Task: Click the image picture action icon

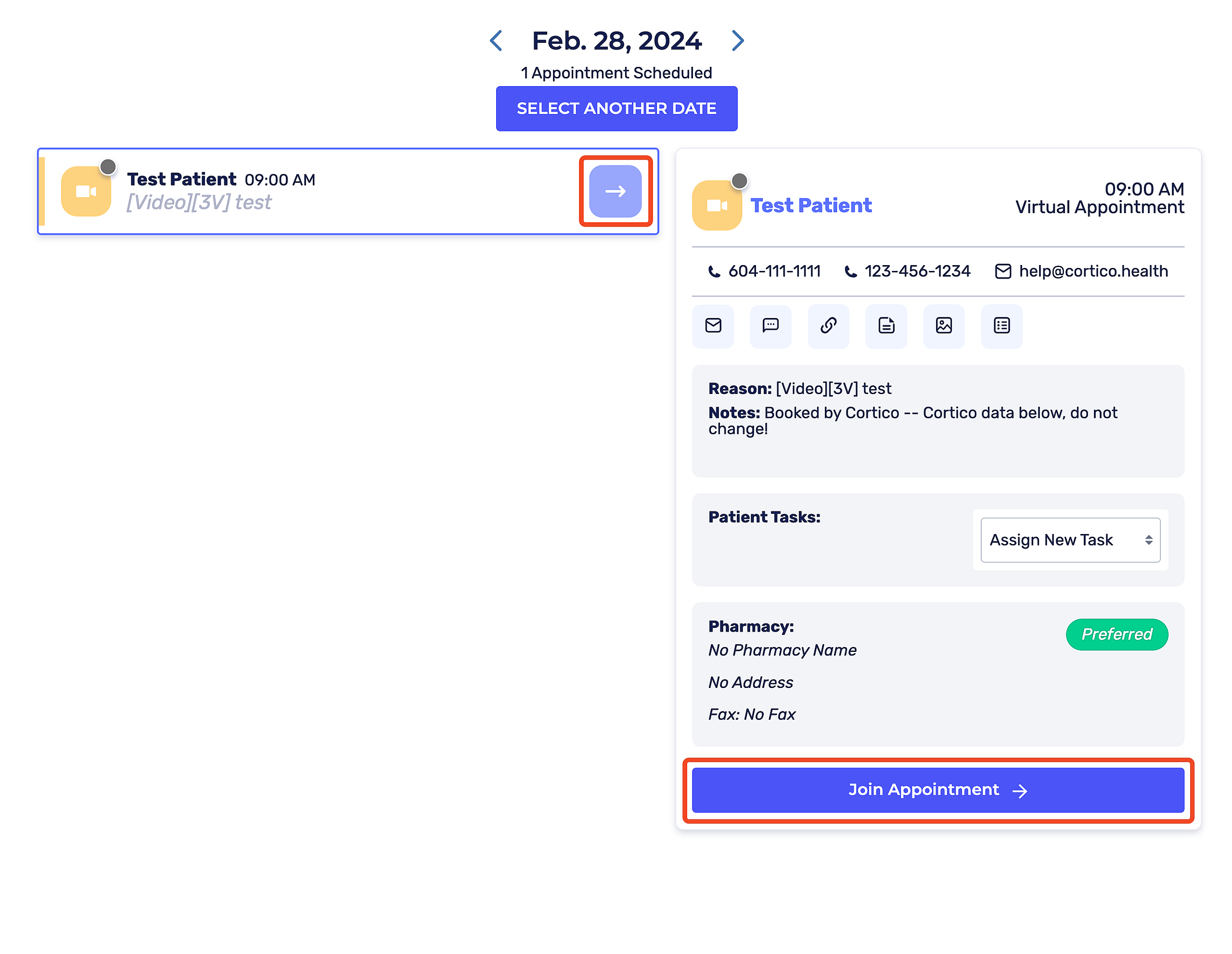Action: tap(944, 326)
